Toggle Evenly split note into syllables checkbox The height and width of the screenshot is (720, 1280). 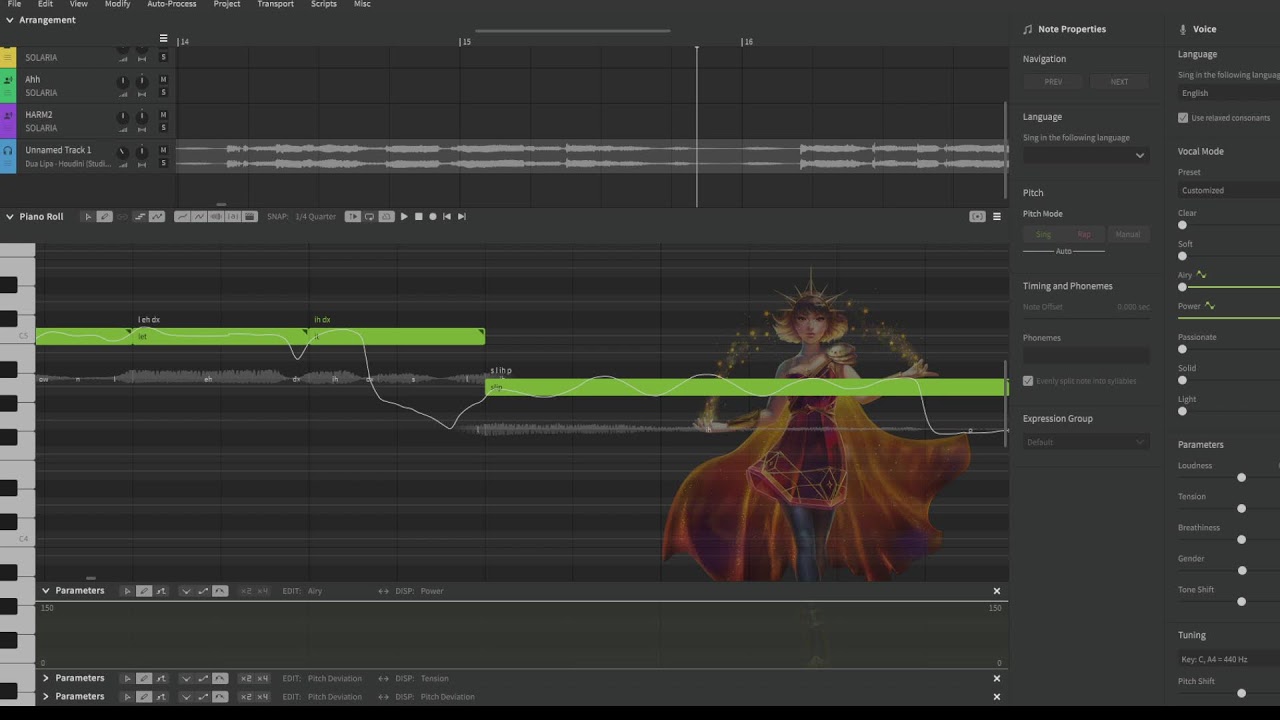1028,381
